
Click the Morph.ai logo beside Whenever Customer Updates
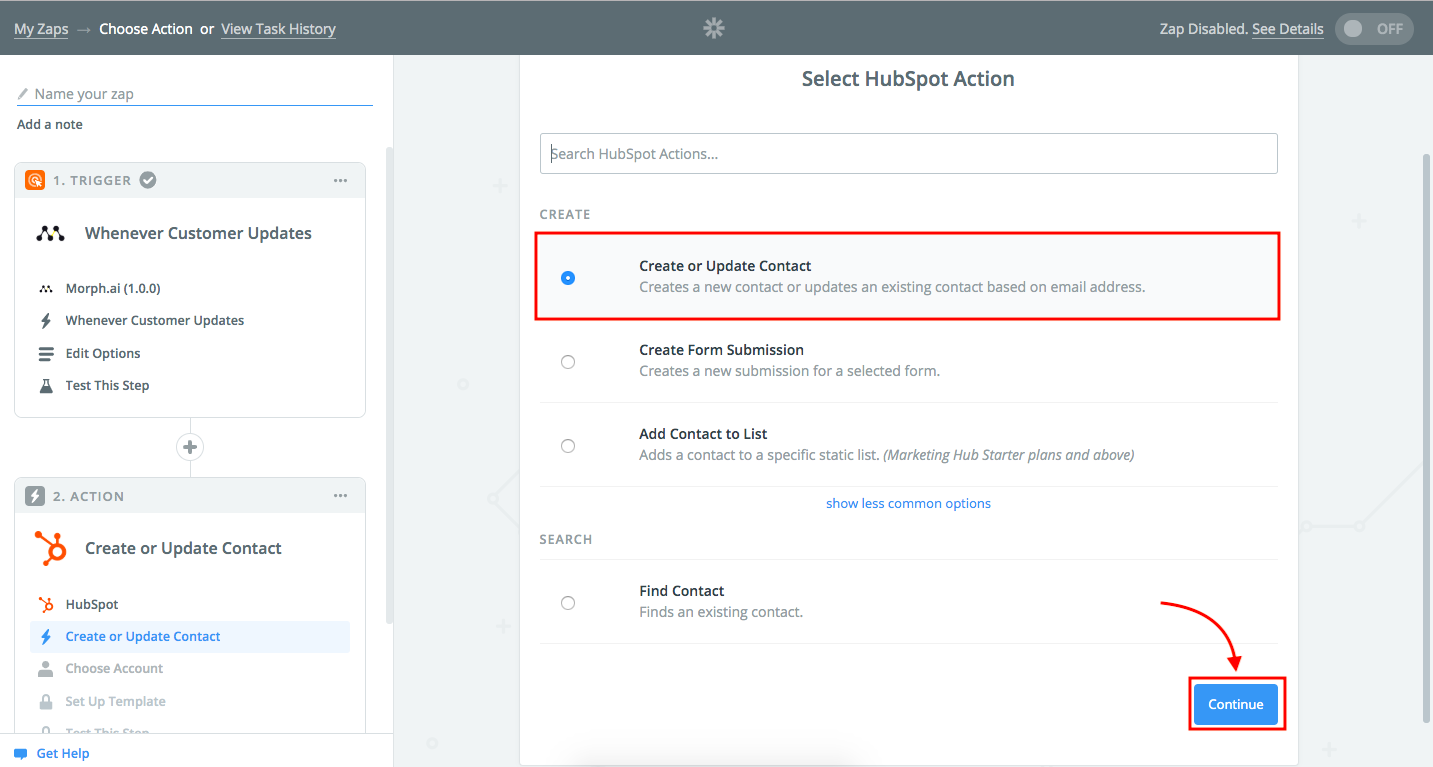pos(50,233)
